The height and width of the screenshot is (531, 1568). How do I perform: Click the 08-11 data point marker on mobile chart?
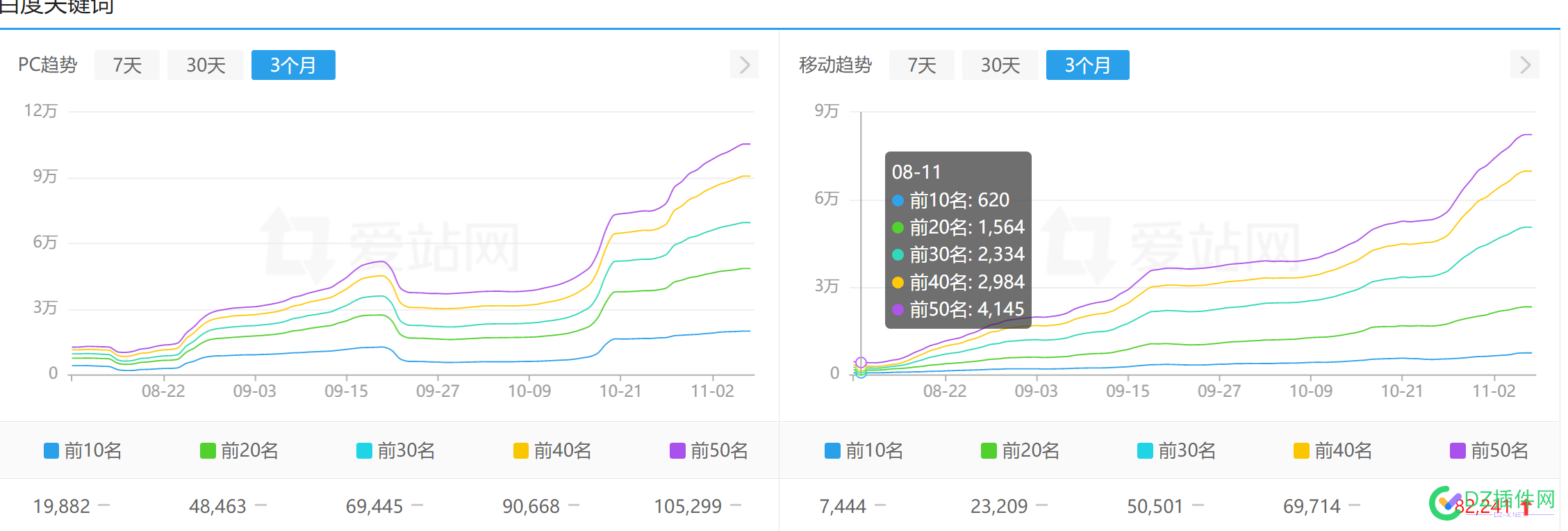[861, 362]
